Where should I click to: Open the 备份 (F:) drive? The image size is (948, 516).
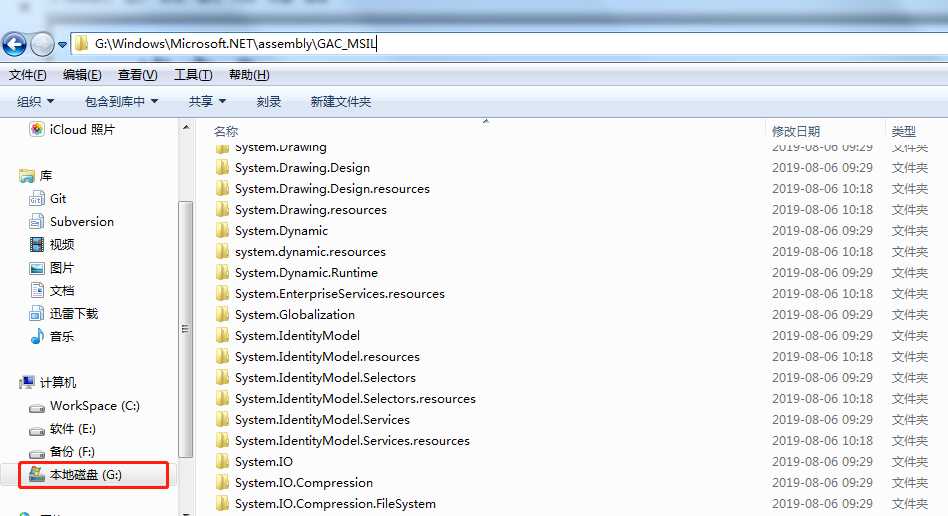(x=62, y=451)
